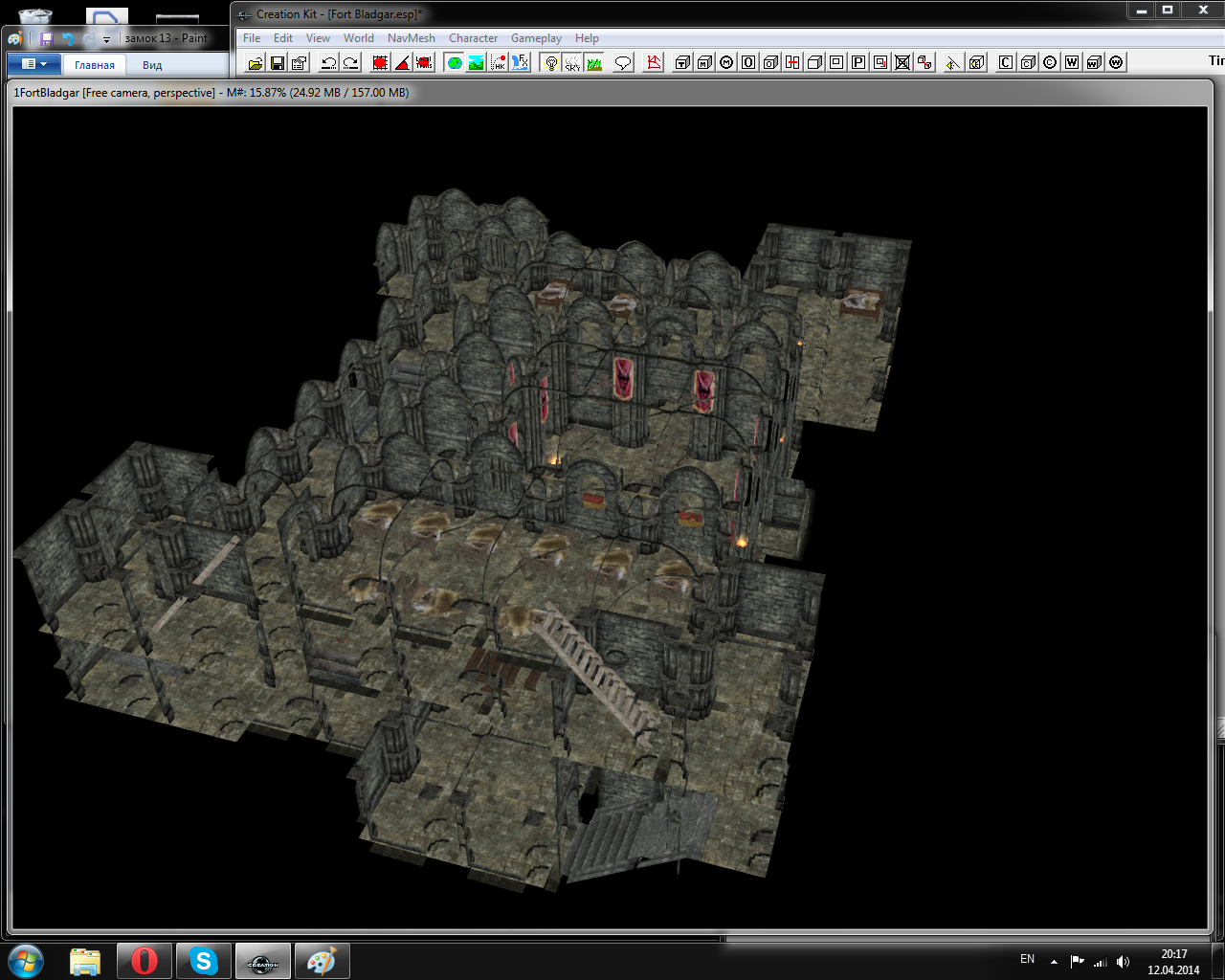
Task: Click the square with red arrow icon
Action: point(880,62)
